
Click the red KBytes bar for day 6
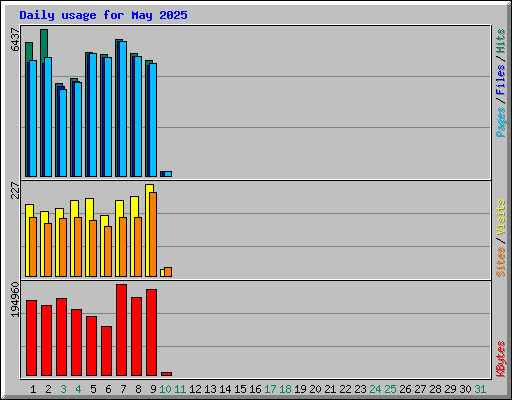[x=106, y=351]
